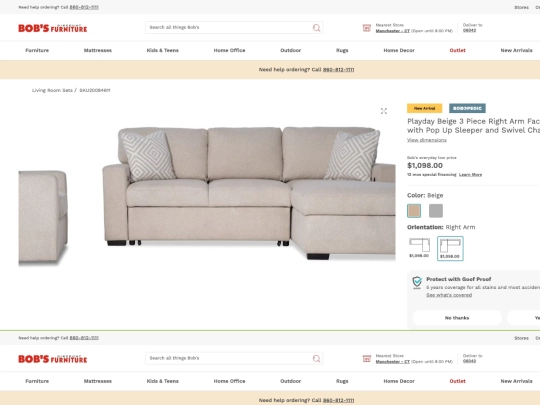Click the Bob-O-Pedic badge

[x=467, y=108]
